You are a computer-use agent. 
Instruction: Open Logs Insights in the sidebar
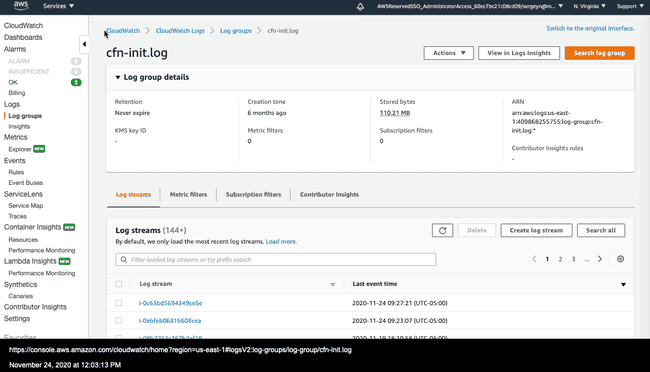coord(19,126)
